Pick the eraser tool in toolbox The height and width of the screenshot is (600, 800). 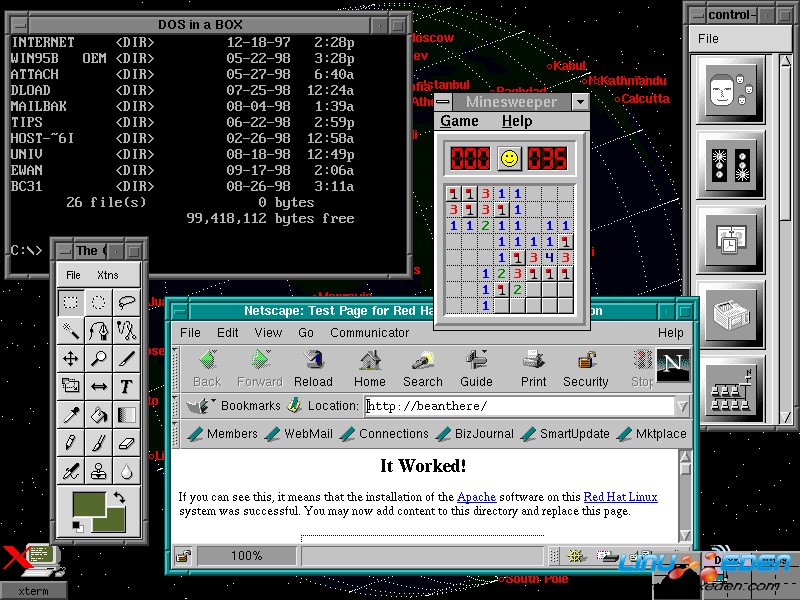point(126,442)
